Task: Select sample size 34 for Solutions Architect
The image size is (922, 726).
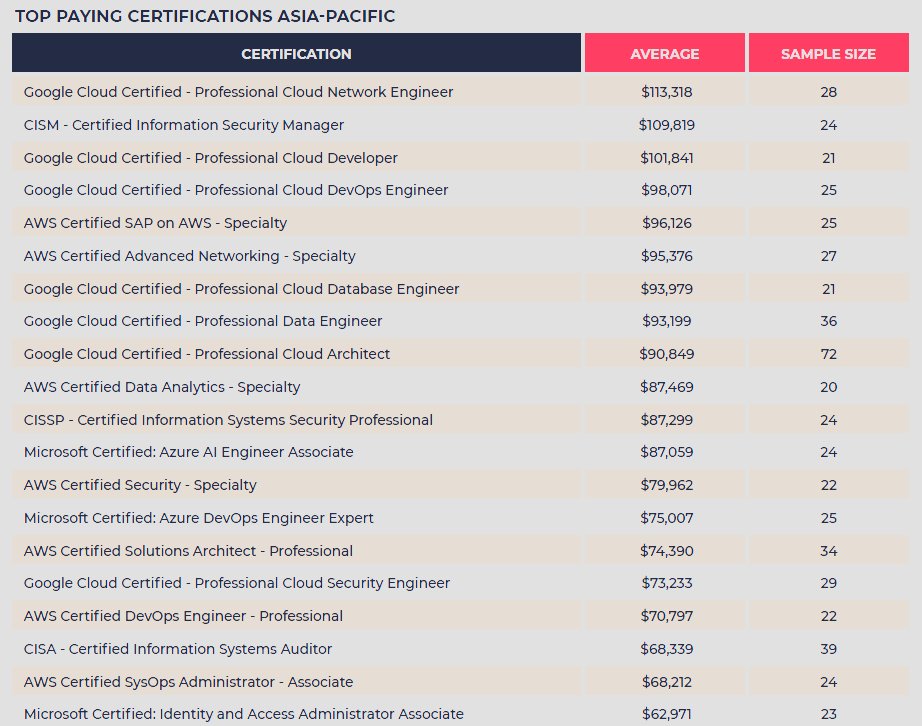Action: tap(829, 551)
